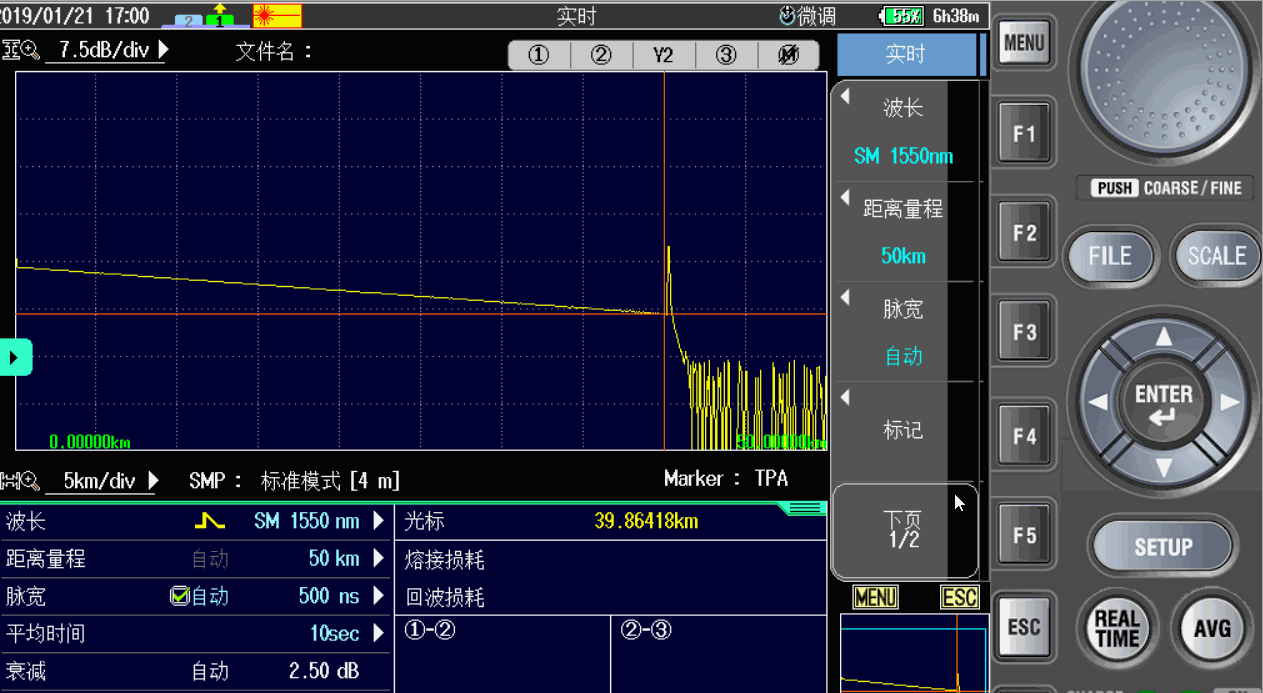
Task: Open the 波长 SM 1550 nm value arrow
Action: pyautogui.click(x=378, y=521)
